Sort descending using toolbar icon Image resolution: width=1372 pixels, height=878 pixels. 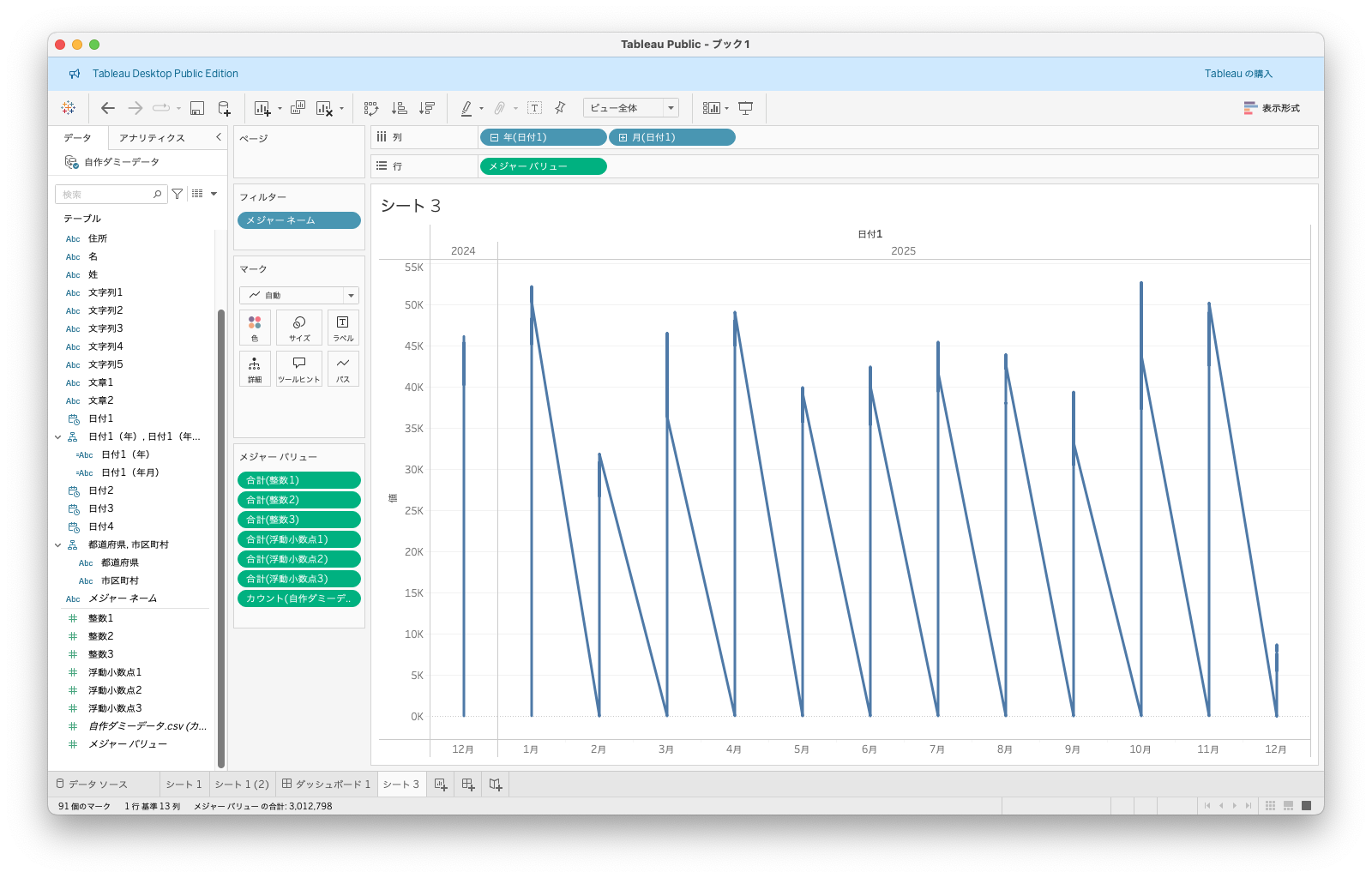(x=427, y=108)
